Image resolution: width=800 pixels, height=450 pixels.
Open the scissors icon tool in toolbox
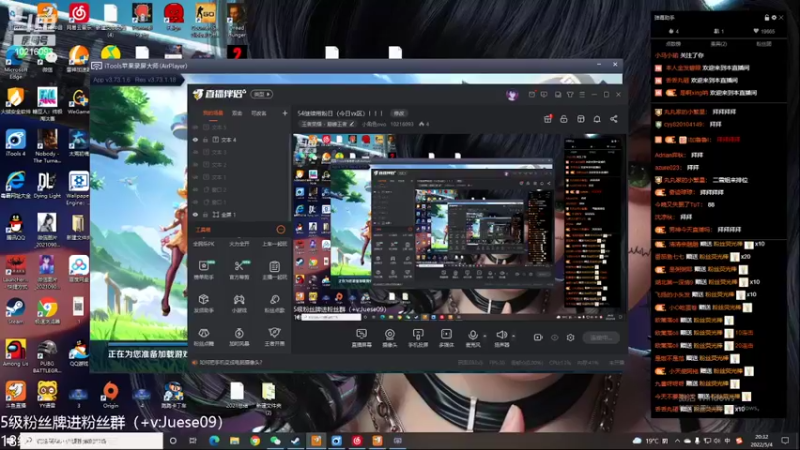(x=239, y=269)
